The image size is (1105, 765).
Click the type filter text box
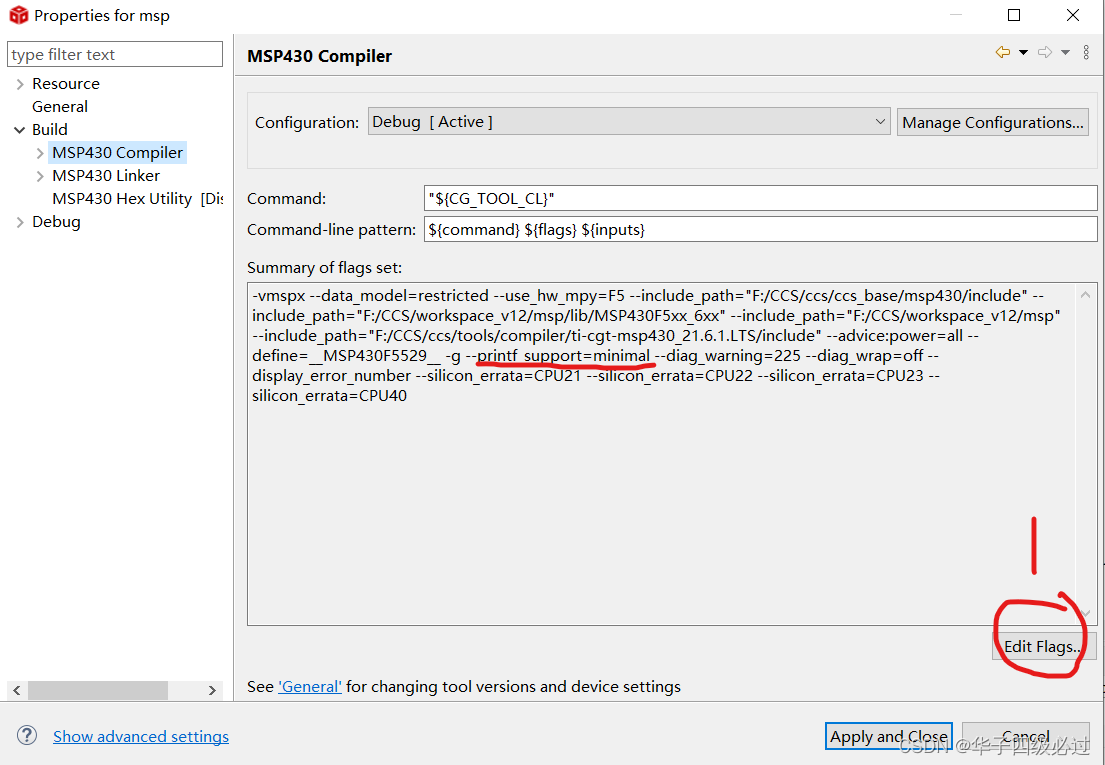pyautogui.click(x=114, y=53)
